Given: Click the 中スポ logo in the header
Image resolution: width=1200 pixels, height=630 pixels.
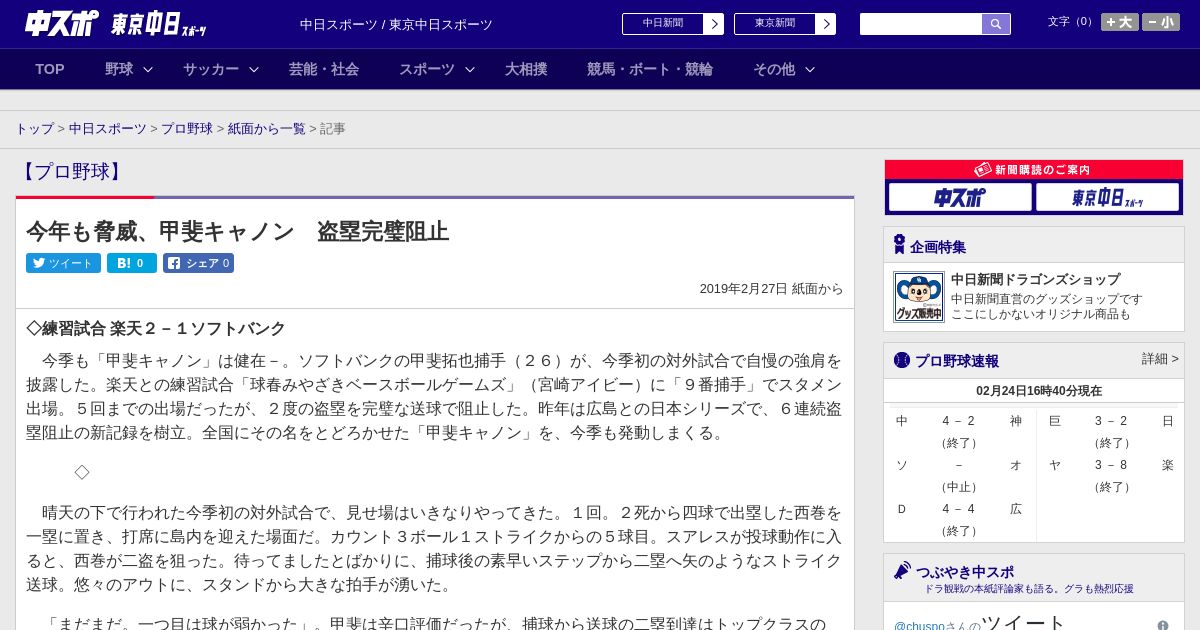Looking at the screenshot, I should 62,23.
